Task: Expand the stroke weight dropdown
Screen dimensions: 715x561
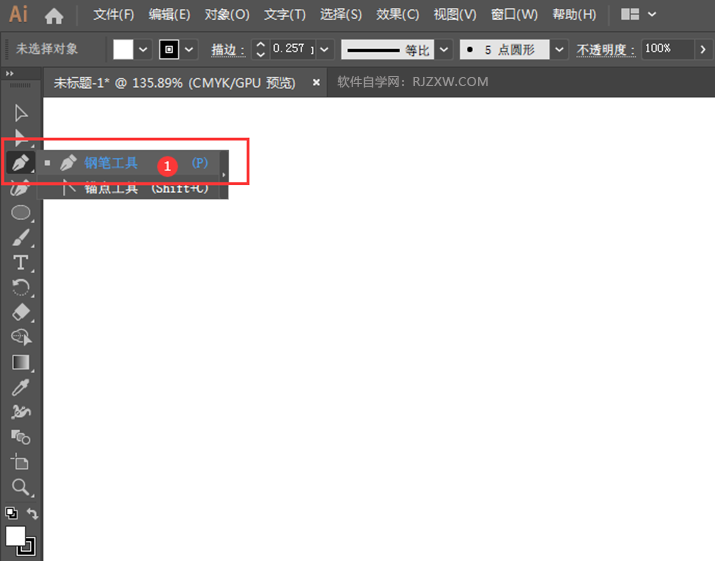Action: click(x=324, y=49)
